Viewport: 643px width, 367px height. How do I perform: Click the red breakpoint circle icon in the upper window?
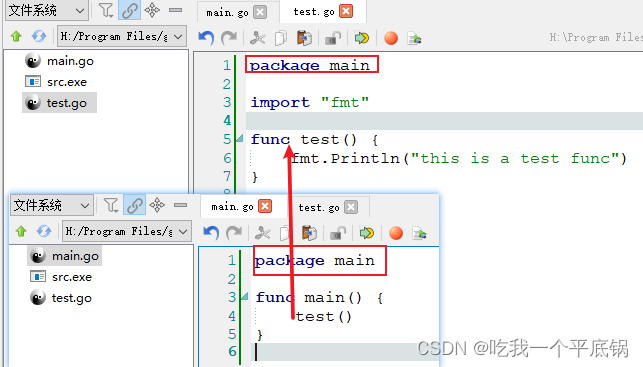pyautogui.click(x=391, y=38)
